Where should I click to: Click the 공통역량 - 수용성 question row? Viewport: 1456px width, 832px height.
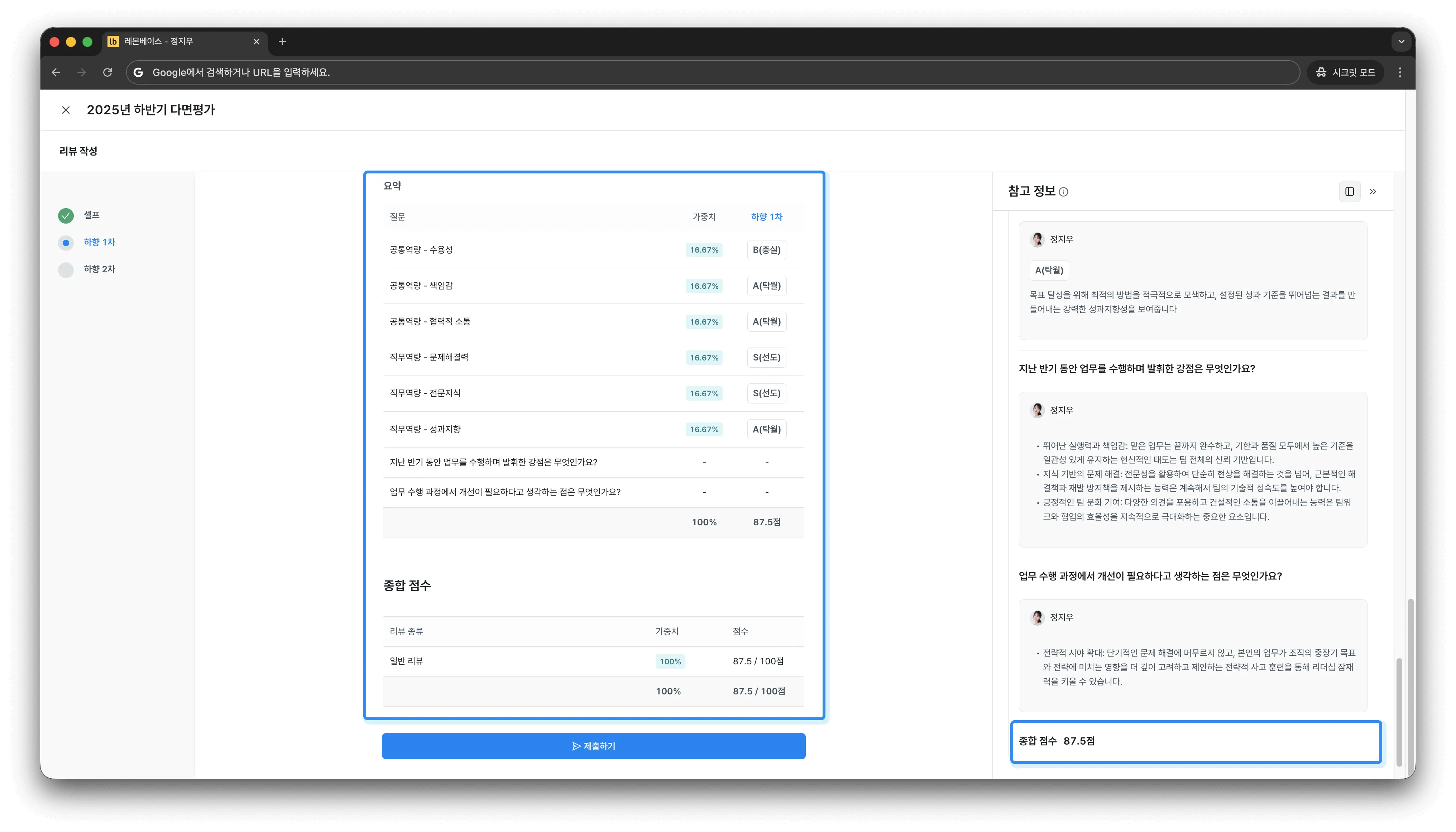593,250
